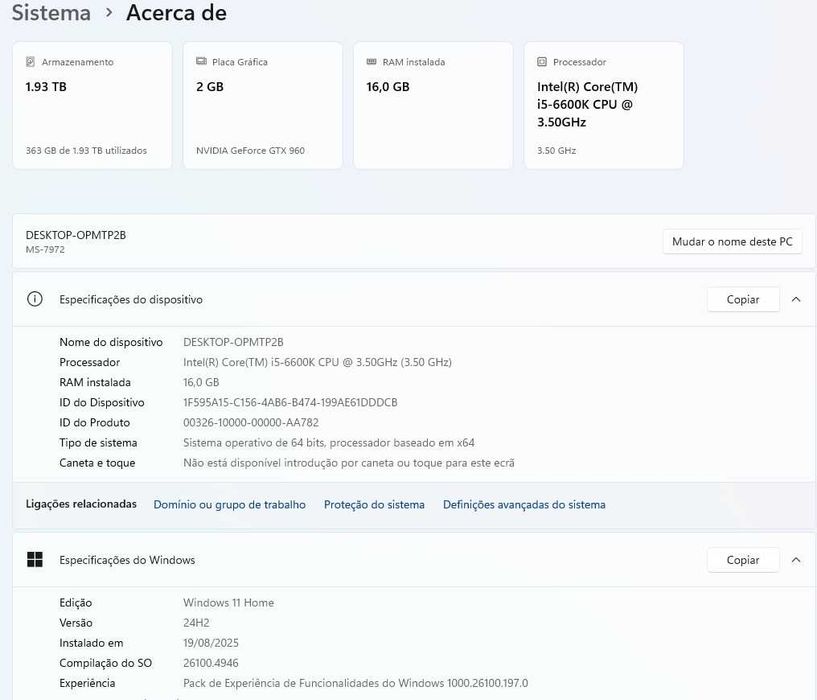
Task: Select Versão value 24H2
Action: pyautogui.click(x=196, y=623)
